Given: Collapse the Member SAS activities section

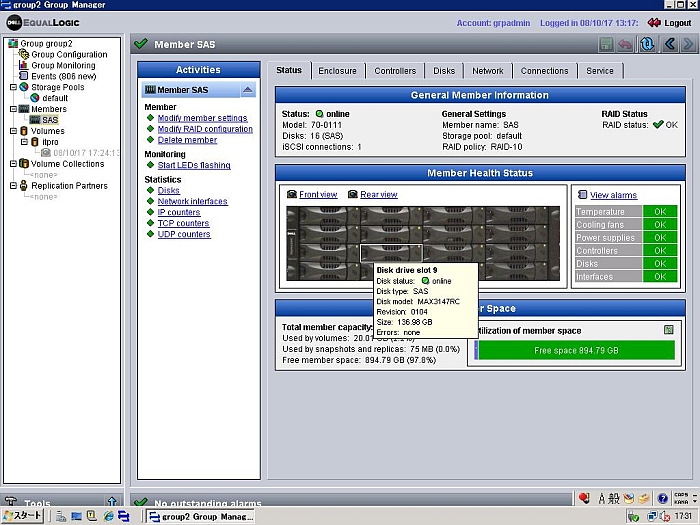Looking at the screenshot, I should (x=248, y=90).
